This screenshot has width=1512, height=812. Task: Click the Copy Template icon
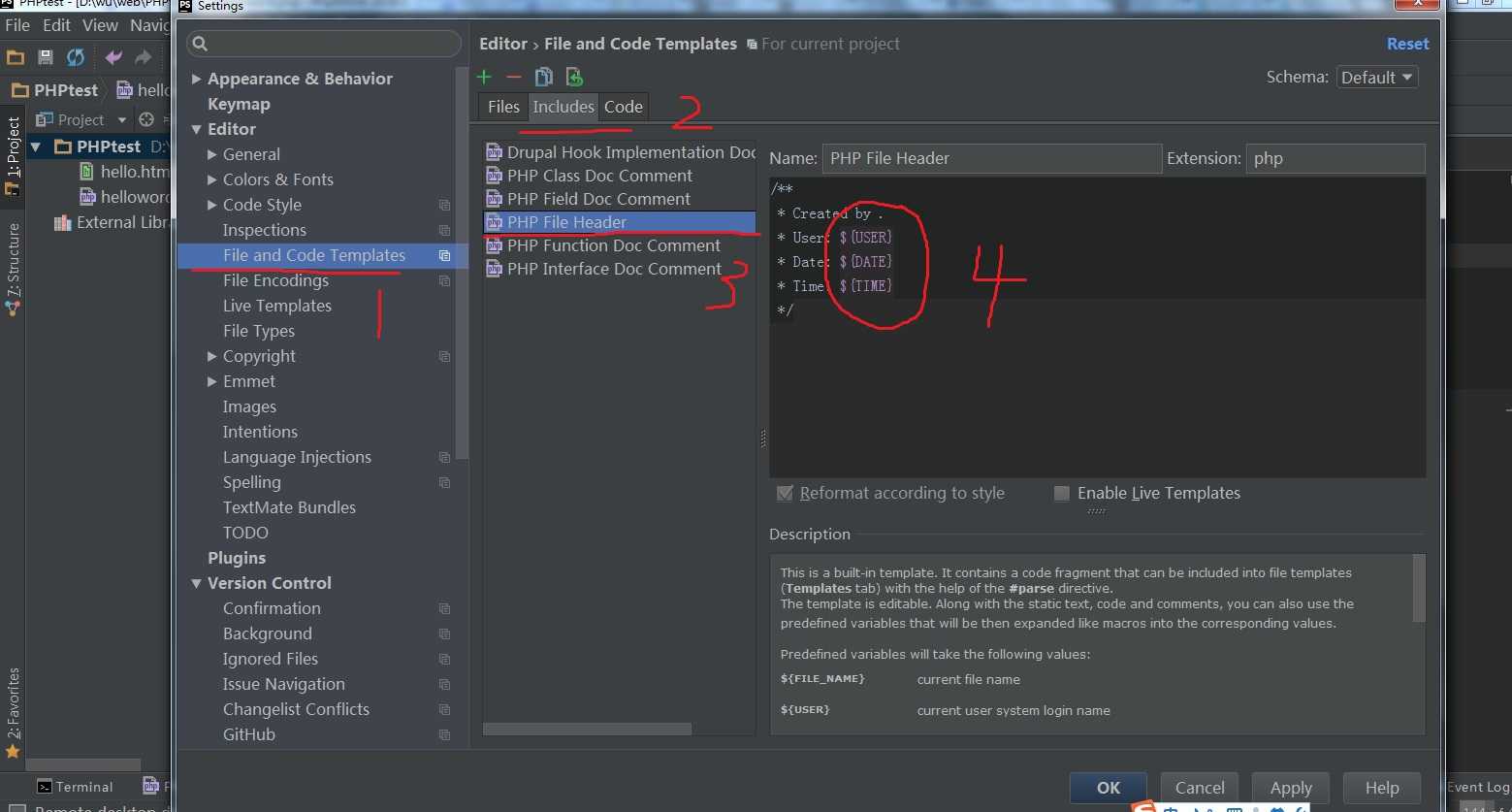pyautogui.click(x=544, y=77)
